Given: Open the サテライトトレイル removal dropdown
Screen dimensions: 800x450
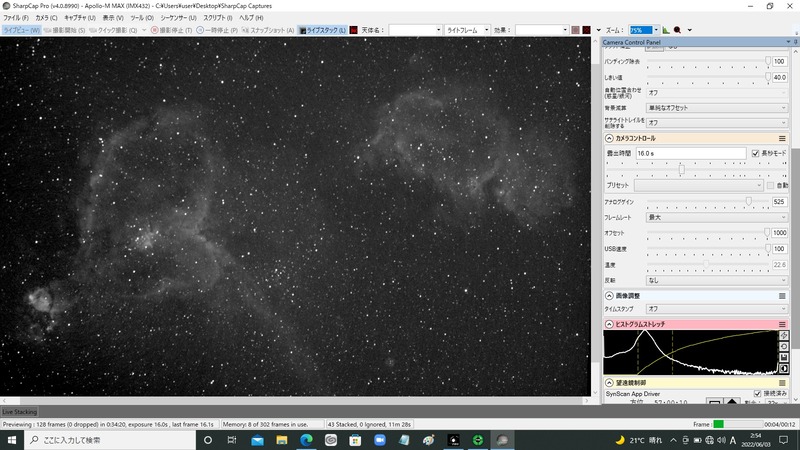Looking at the screenshot, I should click(717, 122).
